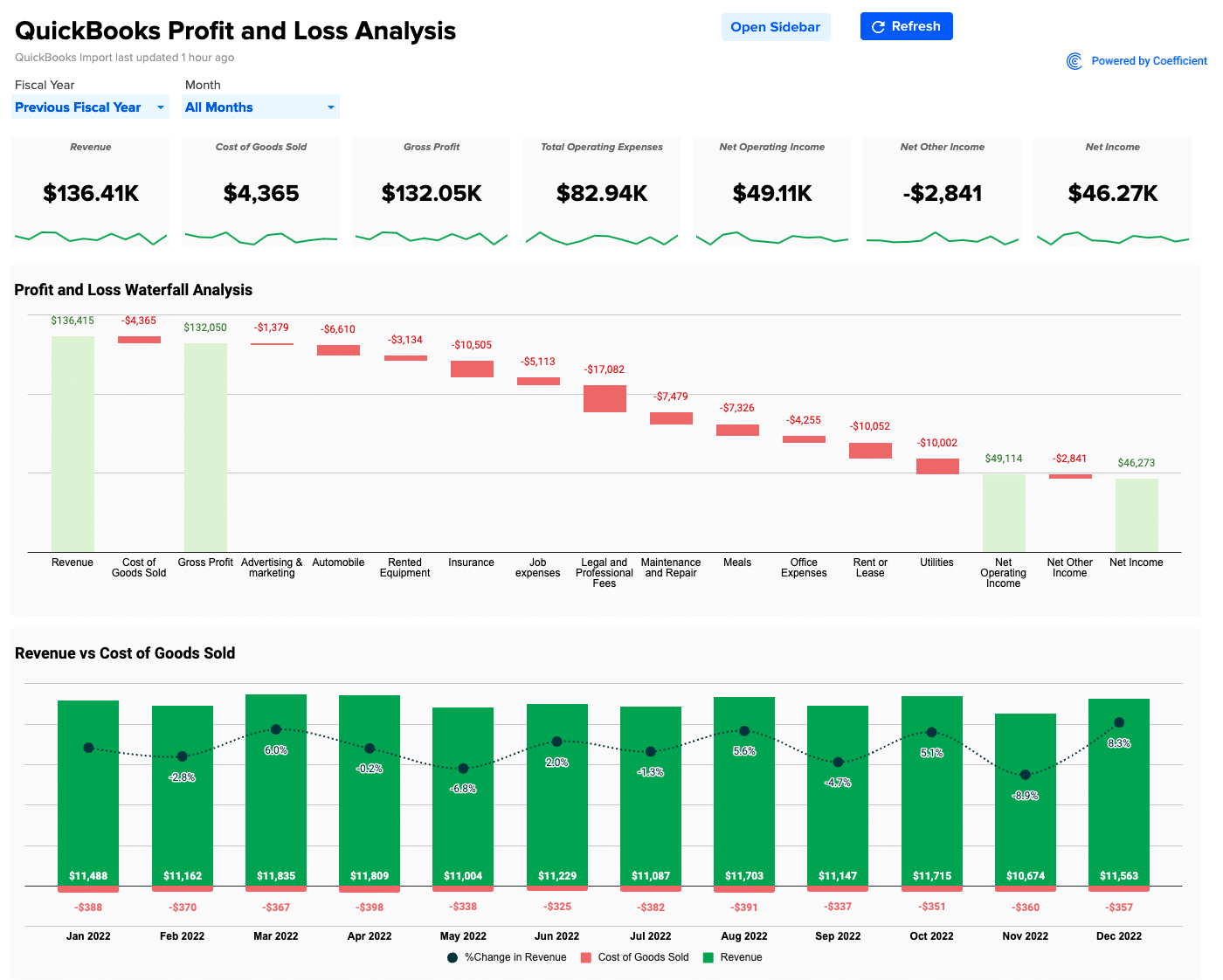Click the Mar 2022 revenue bar $11,835
Image resolution: width=1223 pixels, height=980 pixels.
coord(276,790)
